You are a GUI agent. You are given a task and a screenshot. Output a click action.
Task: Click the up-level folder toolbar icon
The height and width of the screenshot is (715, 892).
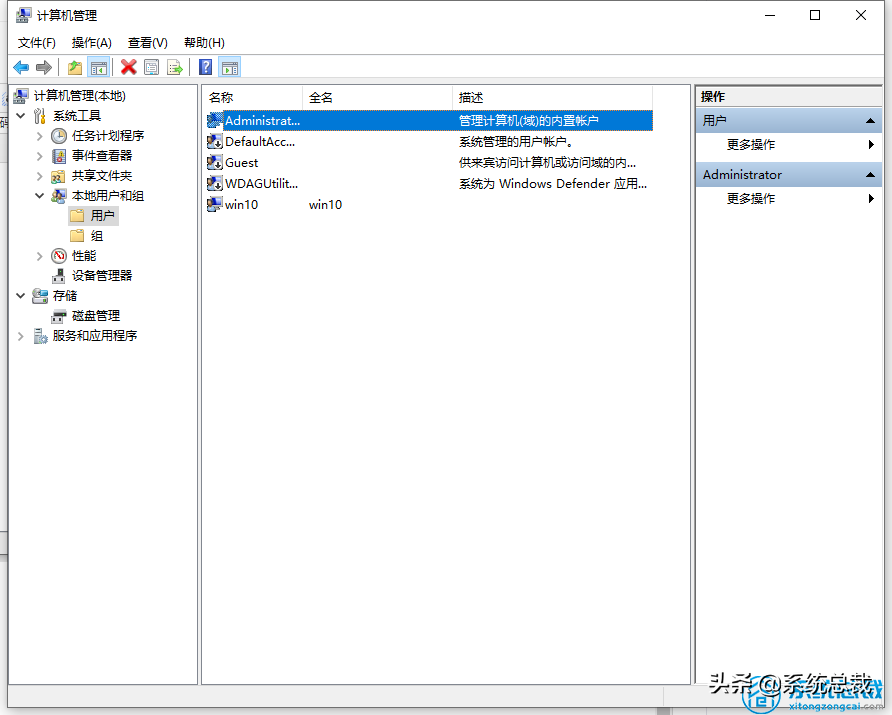coord(74,66)
